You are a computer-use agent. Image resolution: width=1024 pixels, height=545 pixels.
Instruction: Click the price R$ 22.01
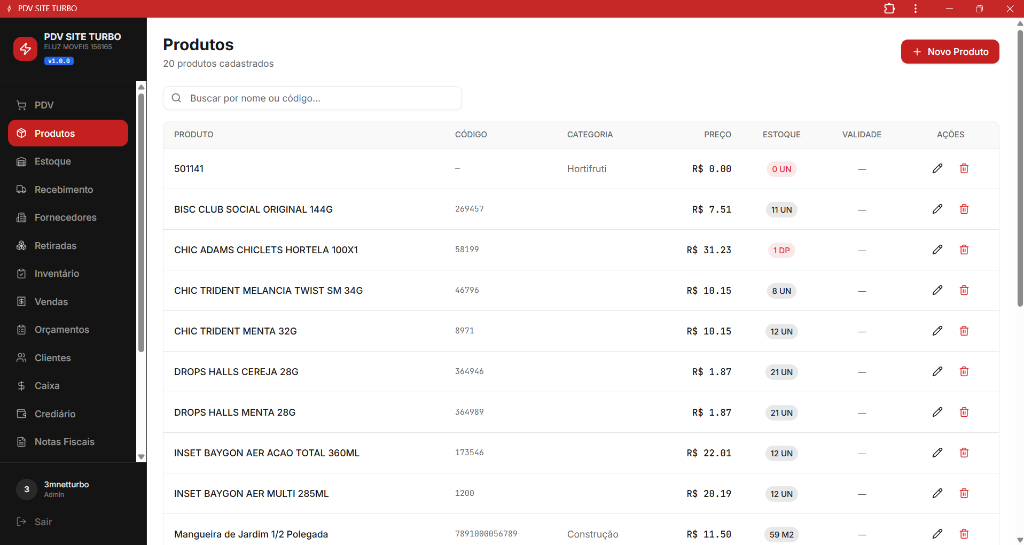click(709, 452)
